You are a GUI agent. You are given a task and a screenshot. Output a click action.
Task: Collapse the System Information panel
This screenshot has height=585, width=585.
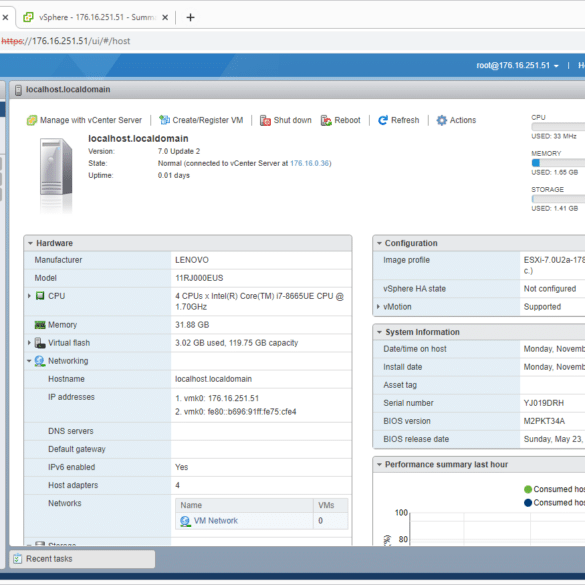pyautogui.click(x=379, y=332)
